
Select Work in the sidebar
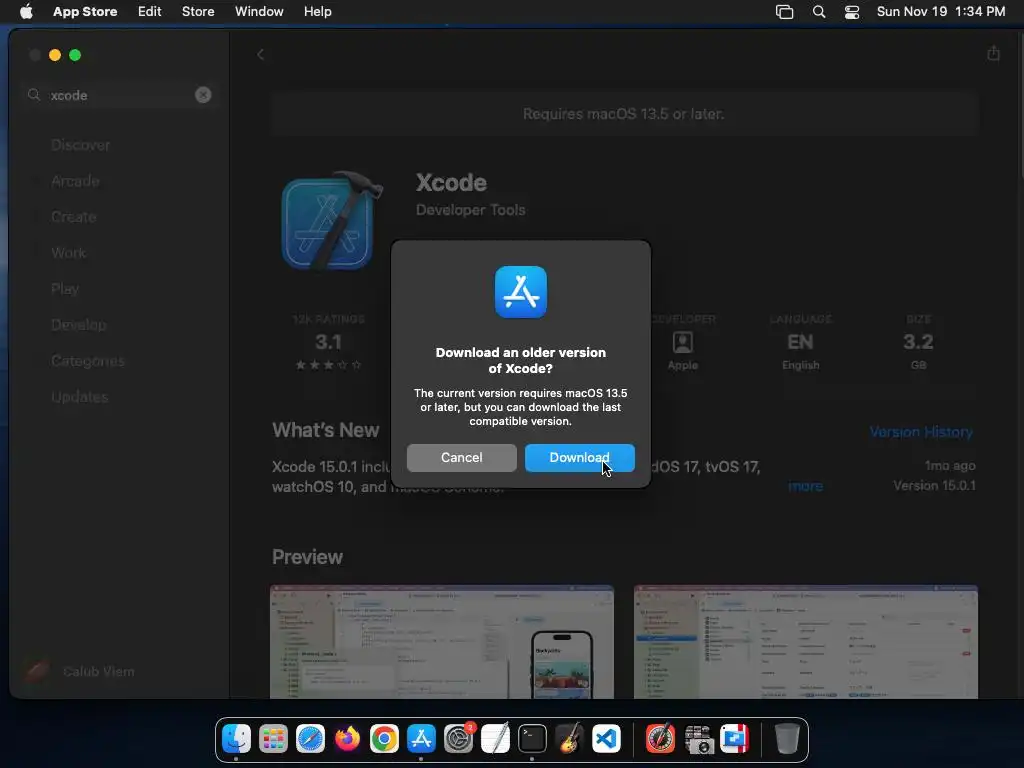coord(69,253)
